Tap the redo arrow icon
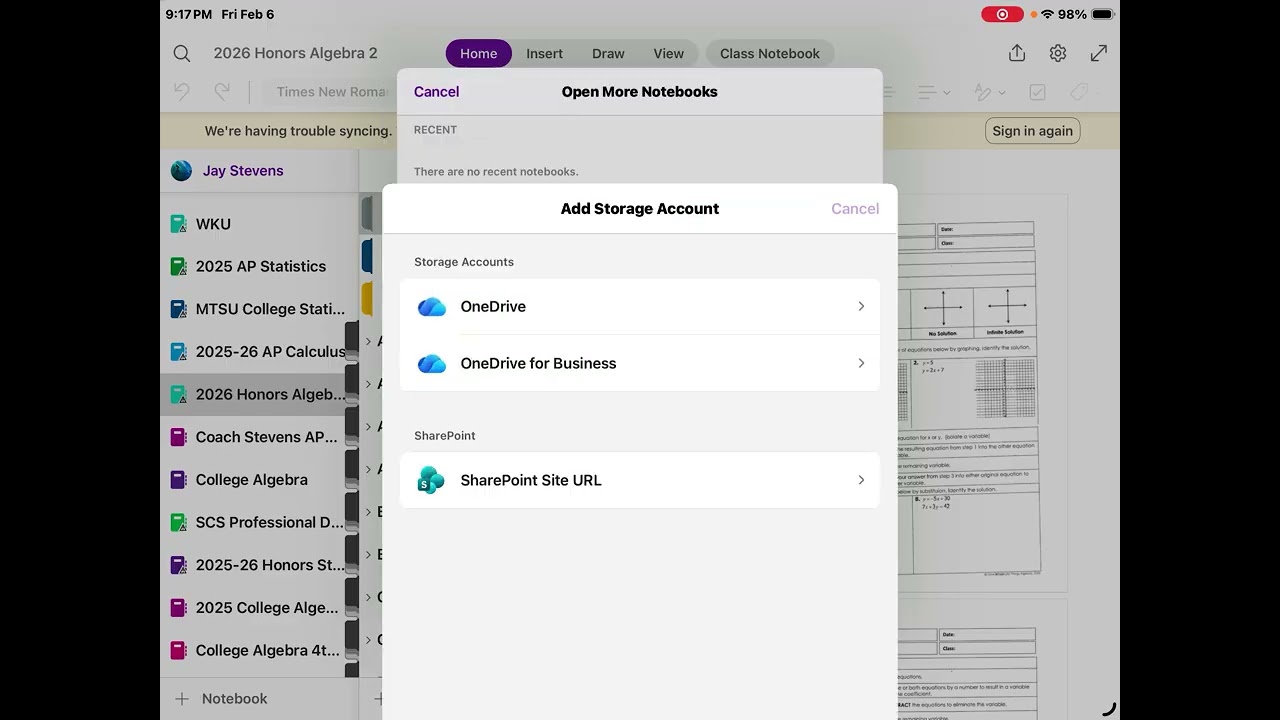 click(222, 92)
